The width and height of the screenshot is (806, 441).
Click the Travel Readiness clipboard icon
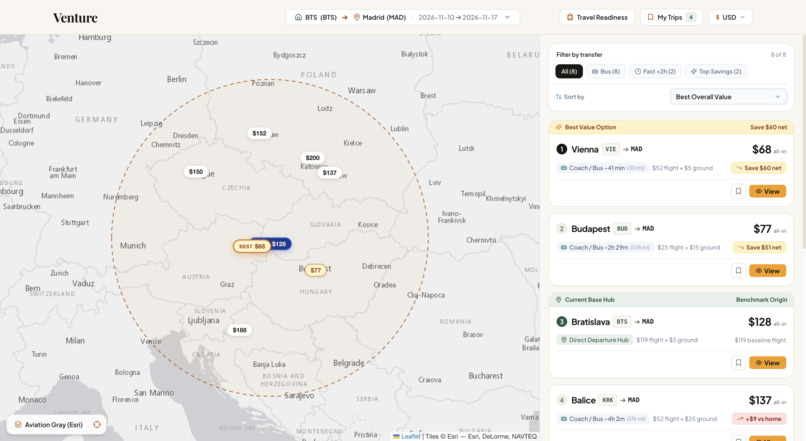point(570,17)
